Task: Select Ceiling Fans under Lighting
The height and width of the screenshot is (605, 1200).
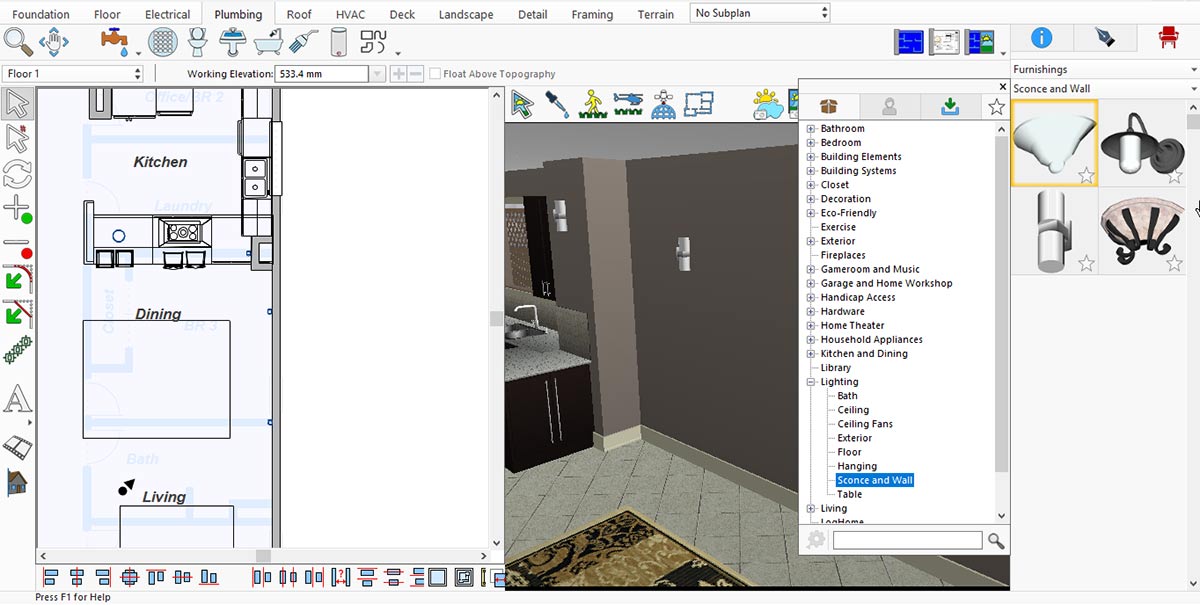Action: tap(866, 424)
